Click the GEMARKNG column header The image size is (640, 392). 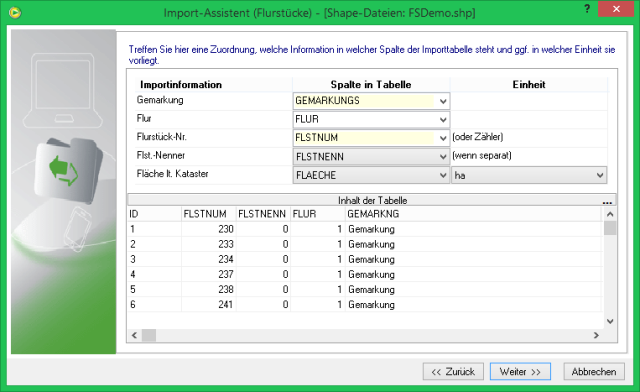[473, 214]
